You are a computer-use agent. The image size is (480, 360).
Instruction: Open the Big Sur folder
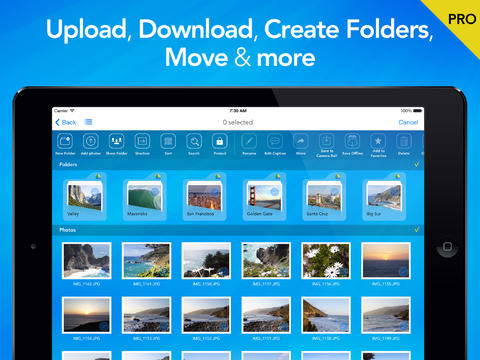(384, 197)
